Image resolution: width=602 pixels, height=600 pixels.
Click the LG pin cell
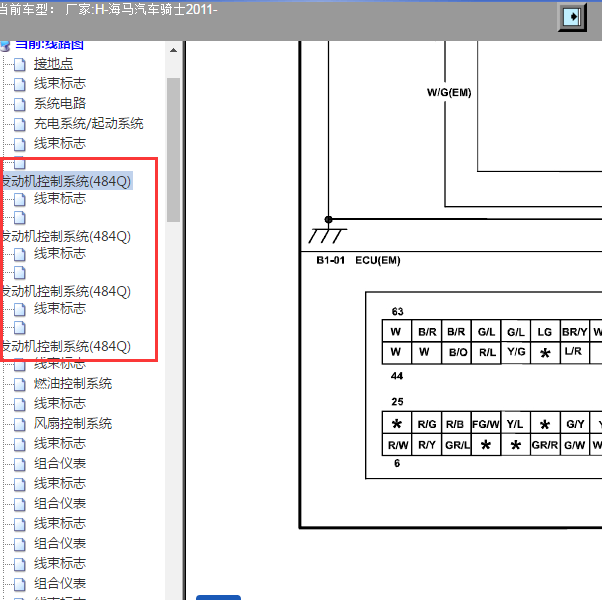[x=545, y=331]
